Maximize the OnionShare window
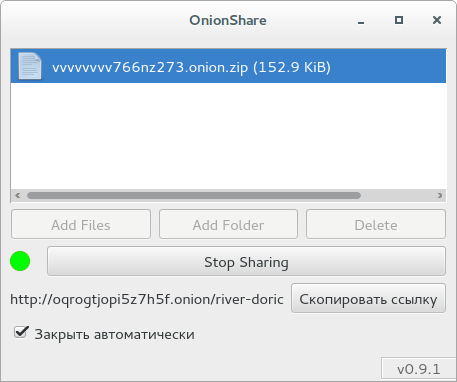457x382 pixels. pos(399,20)
